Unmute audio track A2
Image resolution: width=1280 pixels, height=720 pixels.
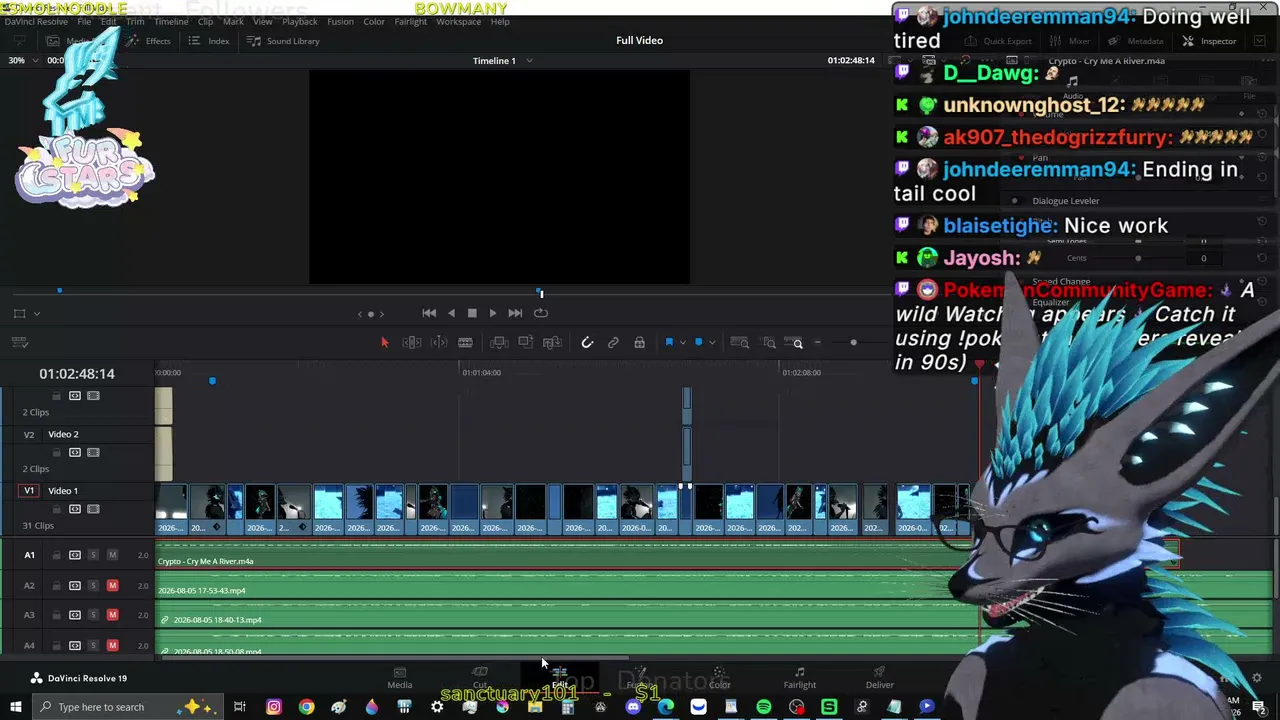112,585
